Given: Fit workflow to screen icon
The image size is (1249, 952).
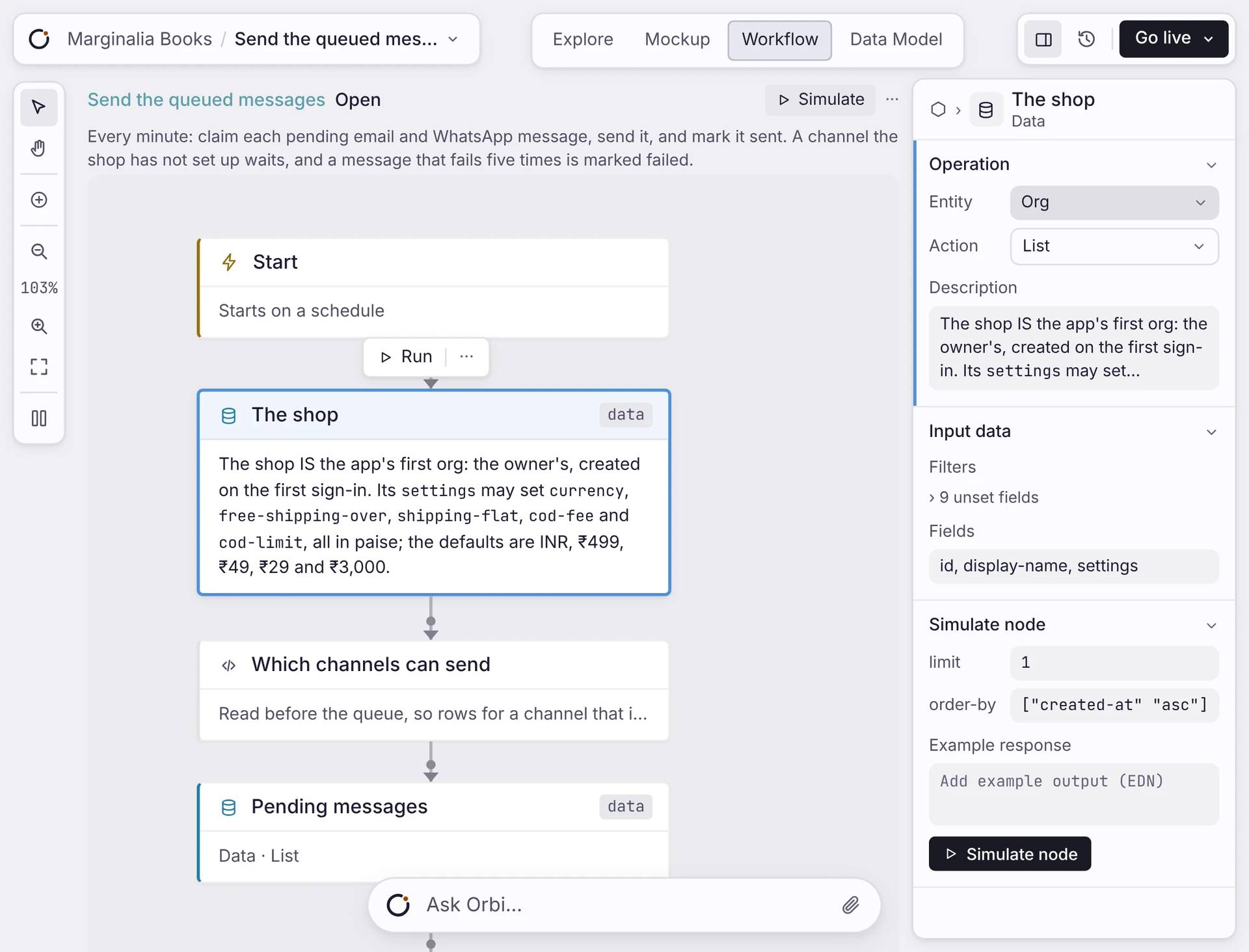Looking at the screenshot, I should click(39, 367).
